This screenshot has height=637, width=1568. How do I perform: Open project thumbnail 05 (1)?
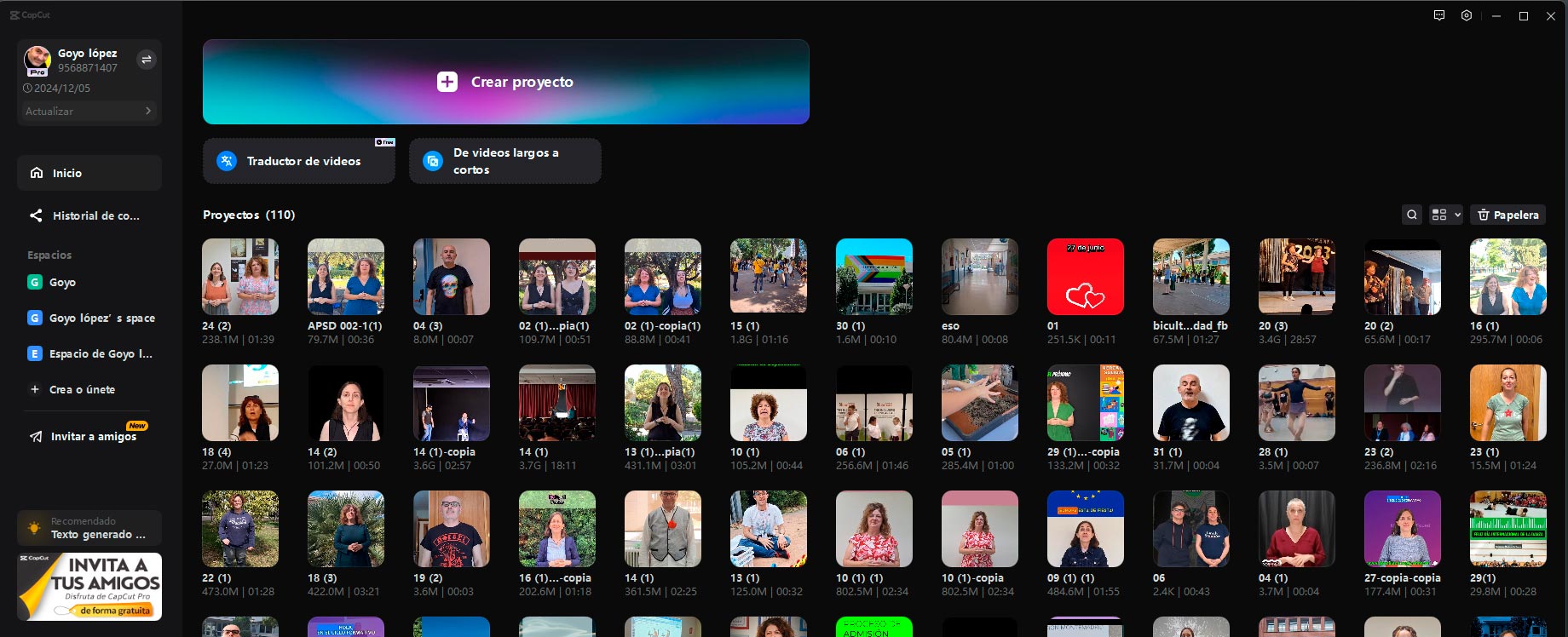click(980, 403)
